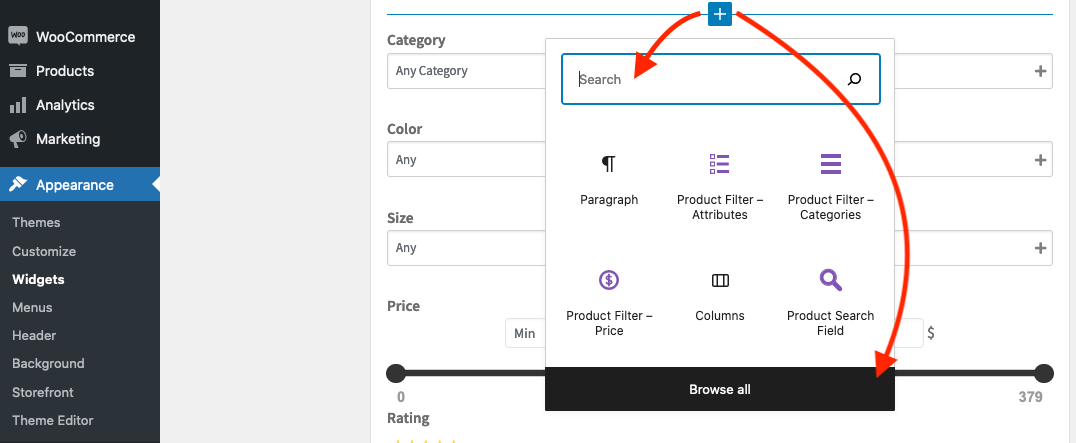Insert the Paragraph block

click(608, 180)
